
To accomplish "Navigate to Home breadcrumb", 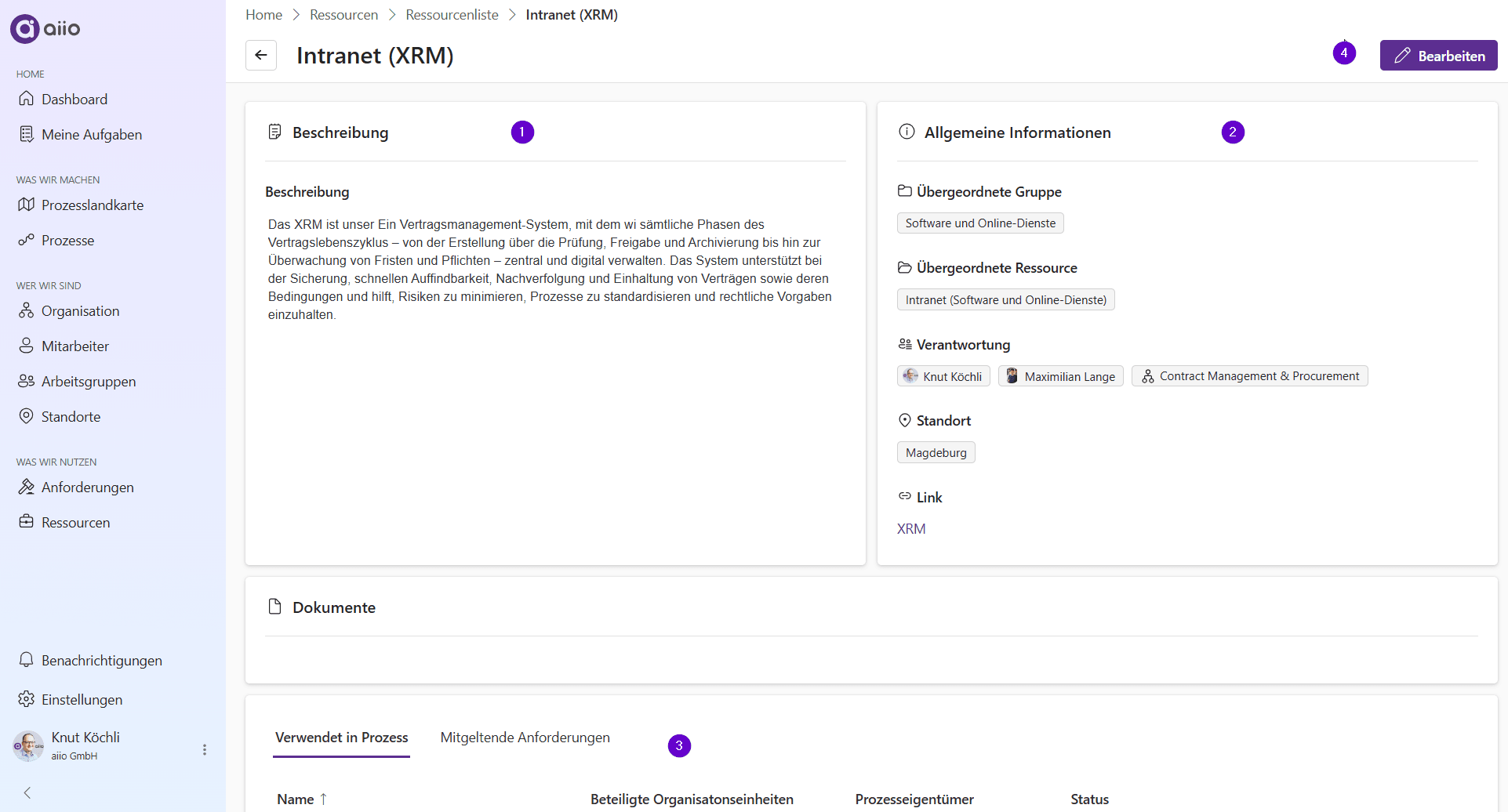I will pos(263,15).
